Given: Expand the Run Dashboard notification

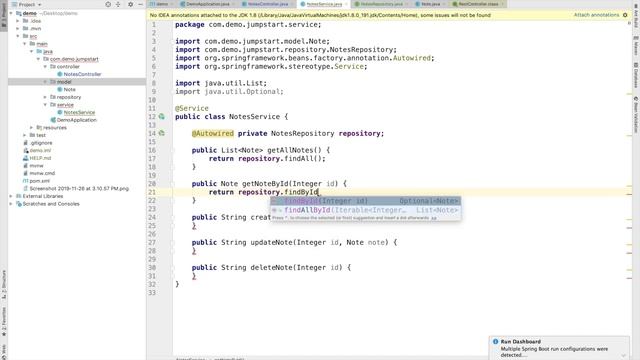Looking at the screenshot, I should click(623, 355).
